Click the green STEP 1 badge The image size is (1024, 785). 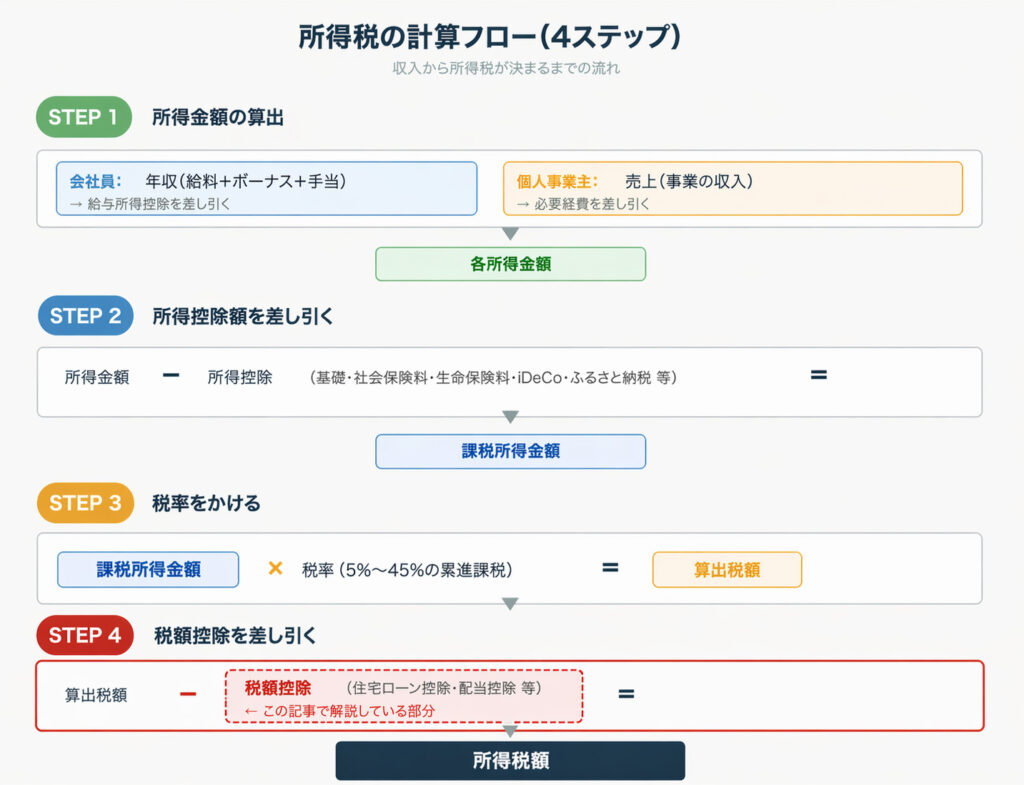(x=84, y=117)
